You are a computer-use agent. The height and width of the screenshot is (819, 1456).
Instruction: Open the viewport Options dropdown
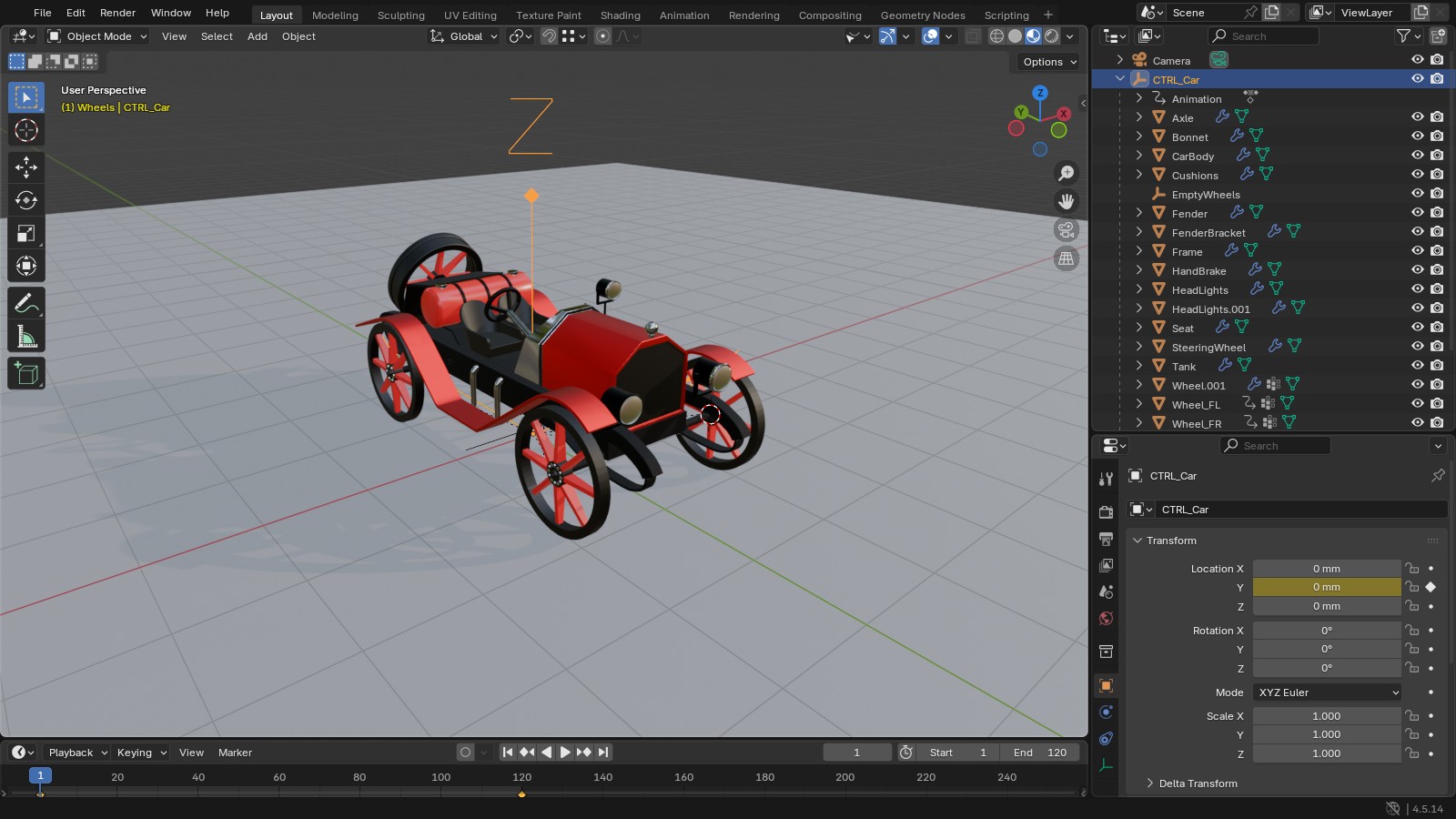coord(1049,62)
